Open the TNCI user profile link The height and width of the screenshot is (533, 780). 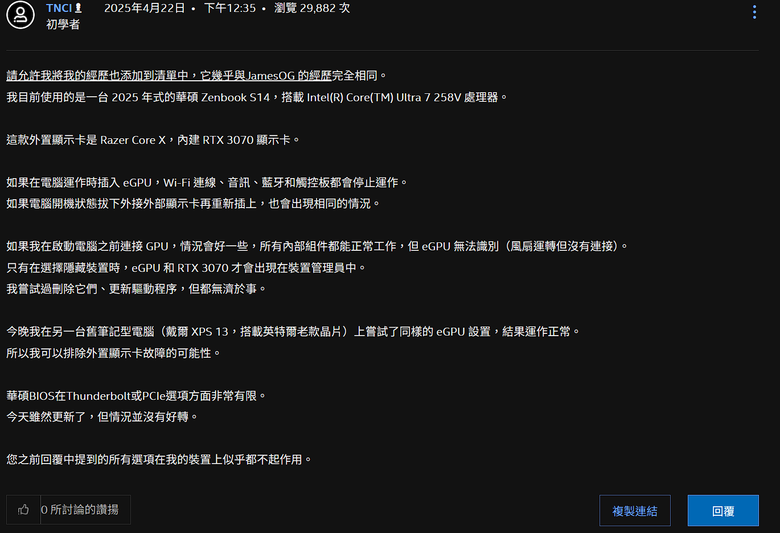[59, 8]
